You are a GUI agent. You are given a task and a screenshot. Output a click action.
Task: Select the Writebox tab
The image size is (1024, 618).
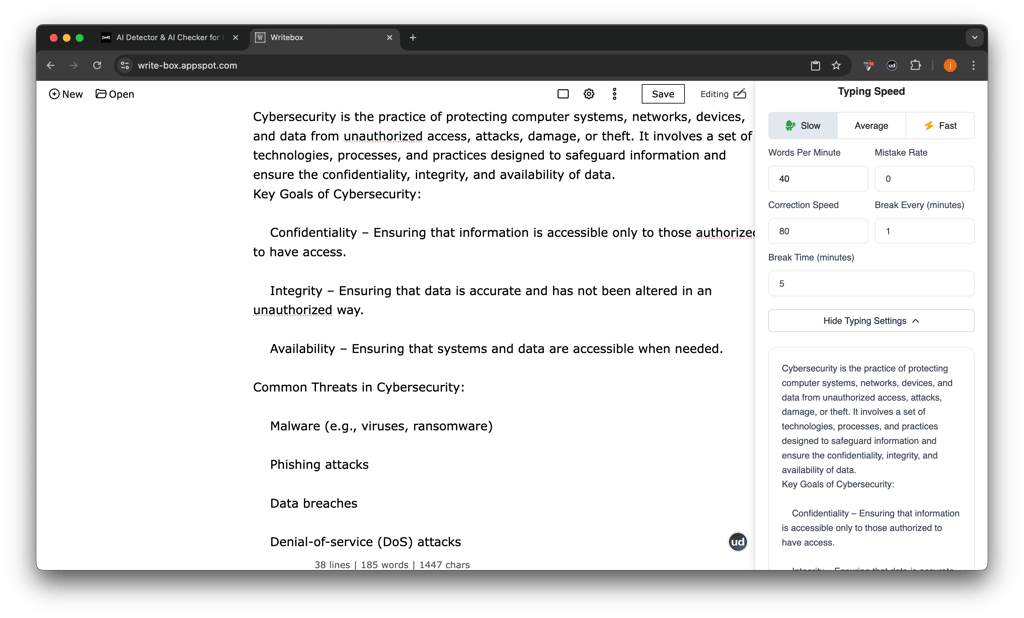pyautogui.click(x=324, y=37)
